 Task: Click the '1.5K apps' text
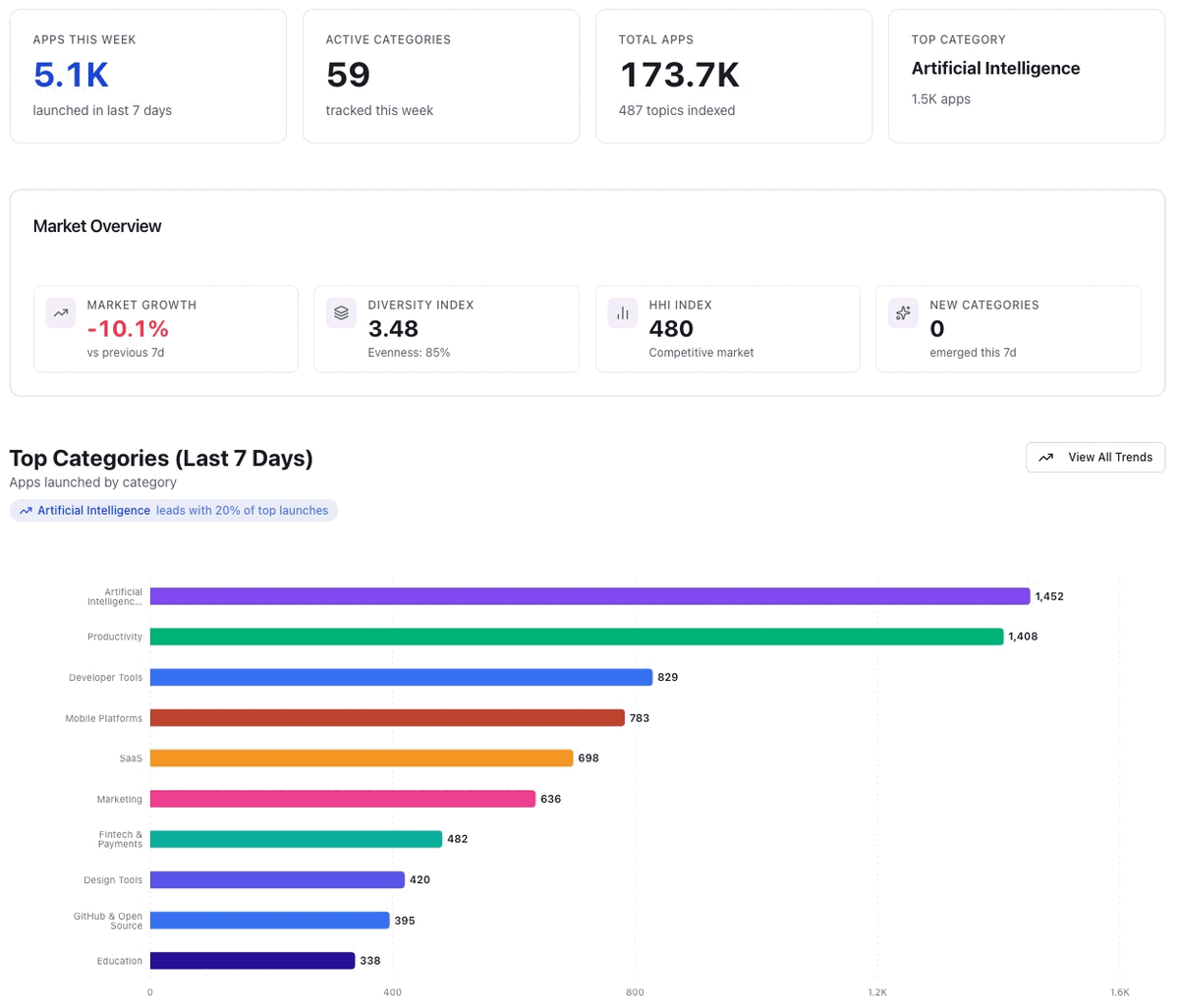(941, 99)
